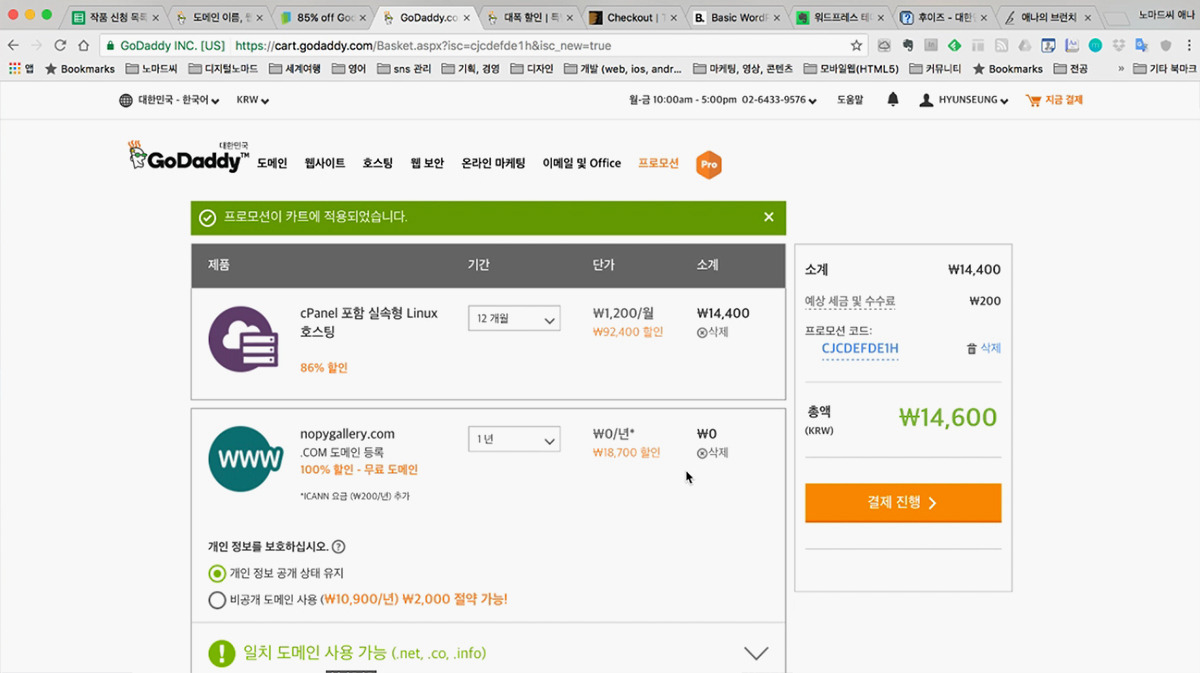Open the 12 개월 term dropdown
The height and width of the screenshot is (673, 1200).
pyautogui.click(x=514, y=319)
